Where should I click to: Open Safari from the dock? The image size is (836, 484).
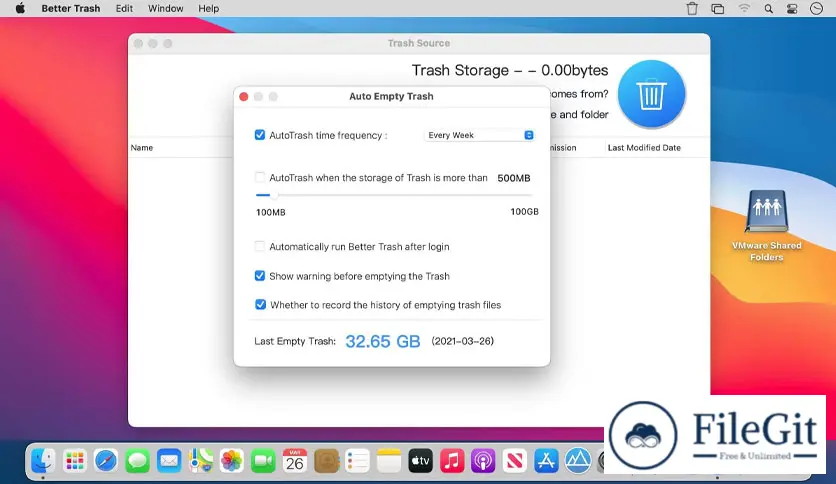tap(106, 461)
